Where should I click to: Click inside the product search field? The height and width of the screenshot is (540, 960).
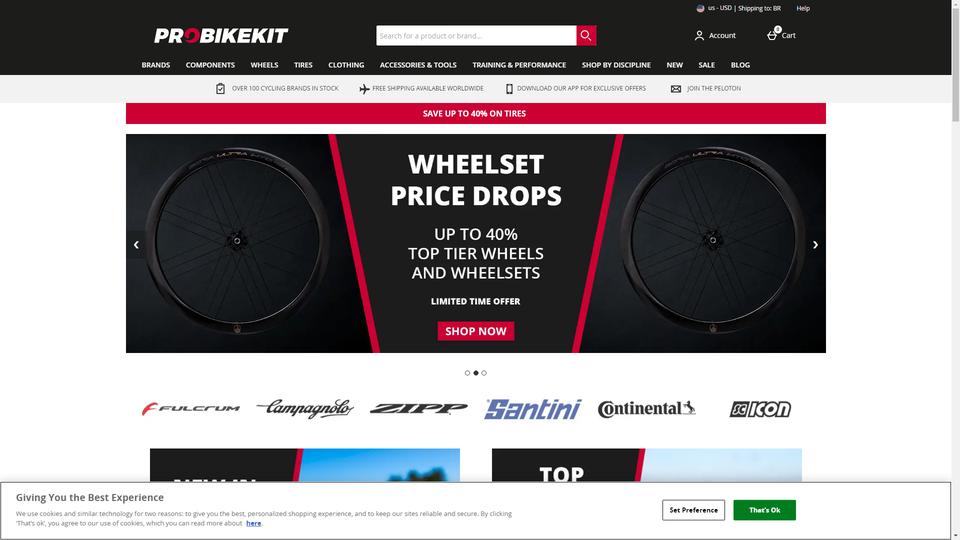[x=476, y=36]
